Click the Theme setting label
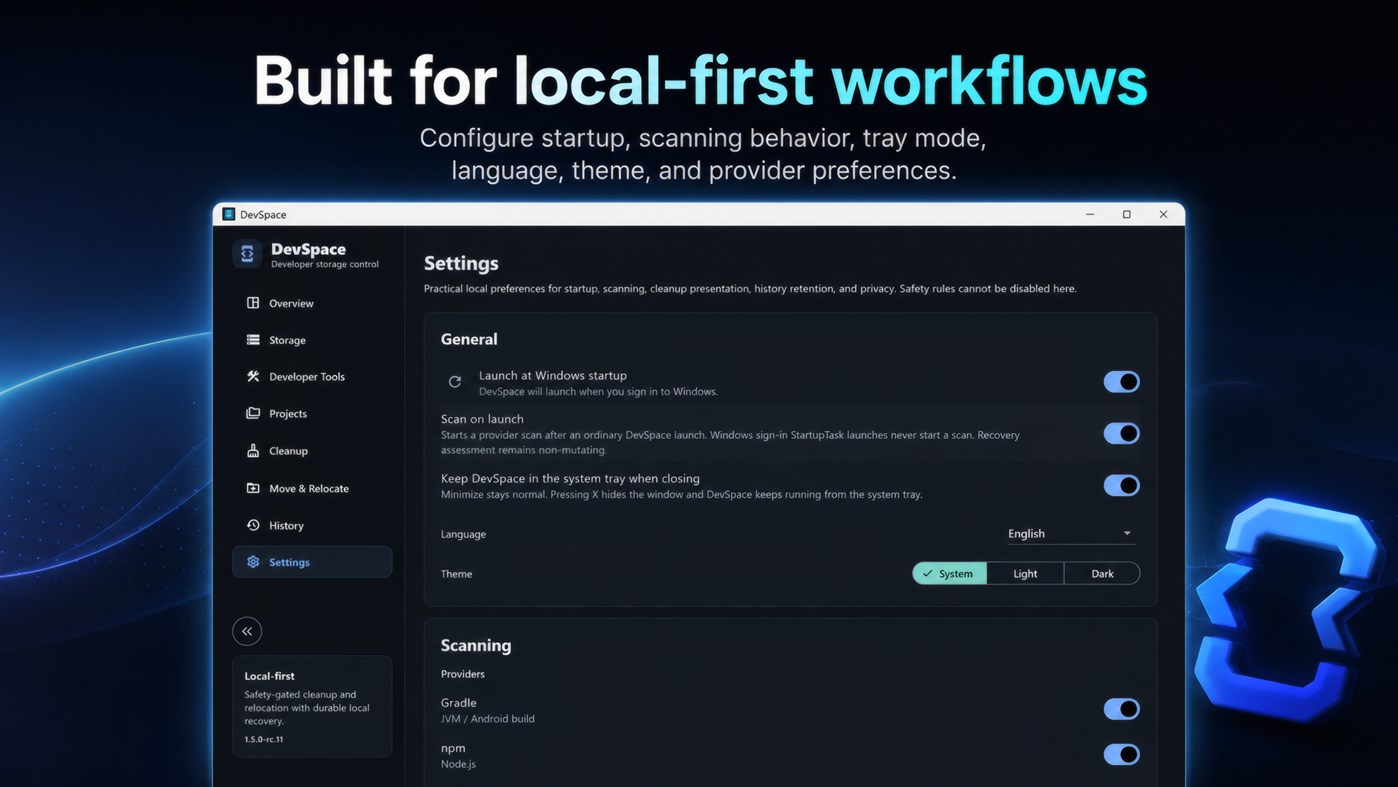Screen dimensions: 1398x787 [456, 574]
